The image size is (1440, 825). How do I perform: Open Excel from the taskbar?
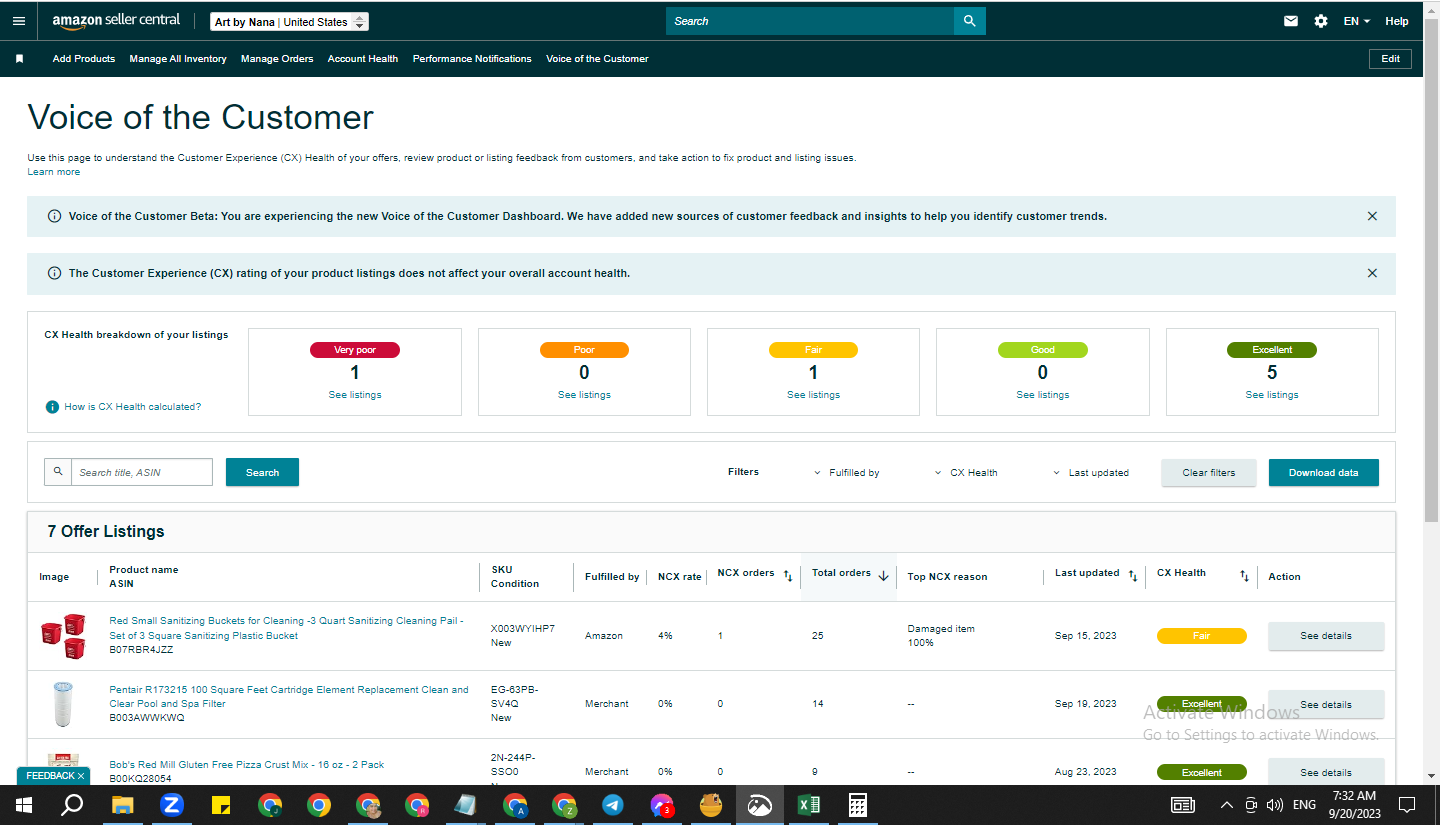[809, 805]
